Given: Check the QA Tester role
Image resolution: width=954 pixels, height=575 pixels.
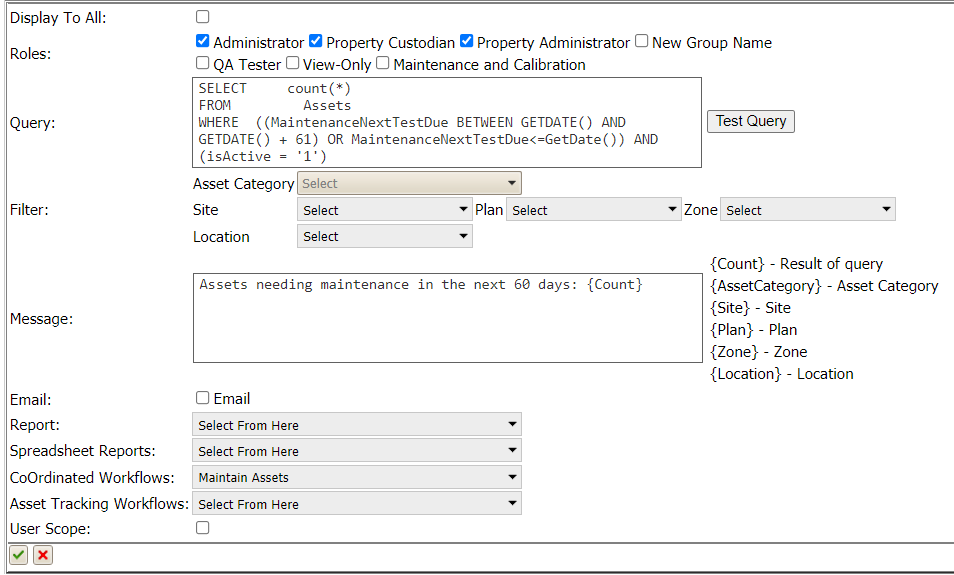Looking at the screenshot, I should pos(203,63).
